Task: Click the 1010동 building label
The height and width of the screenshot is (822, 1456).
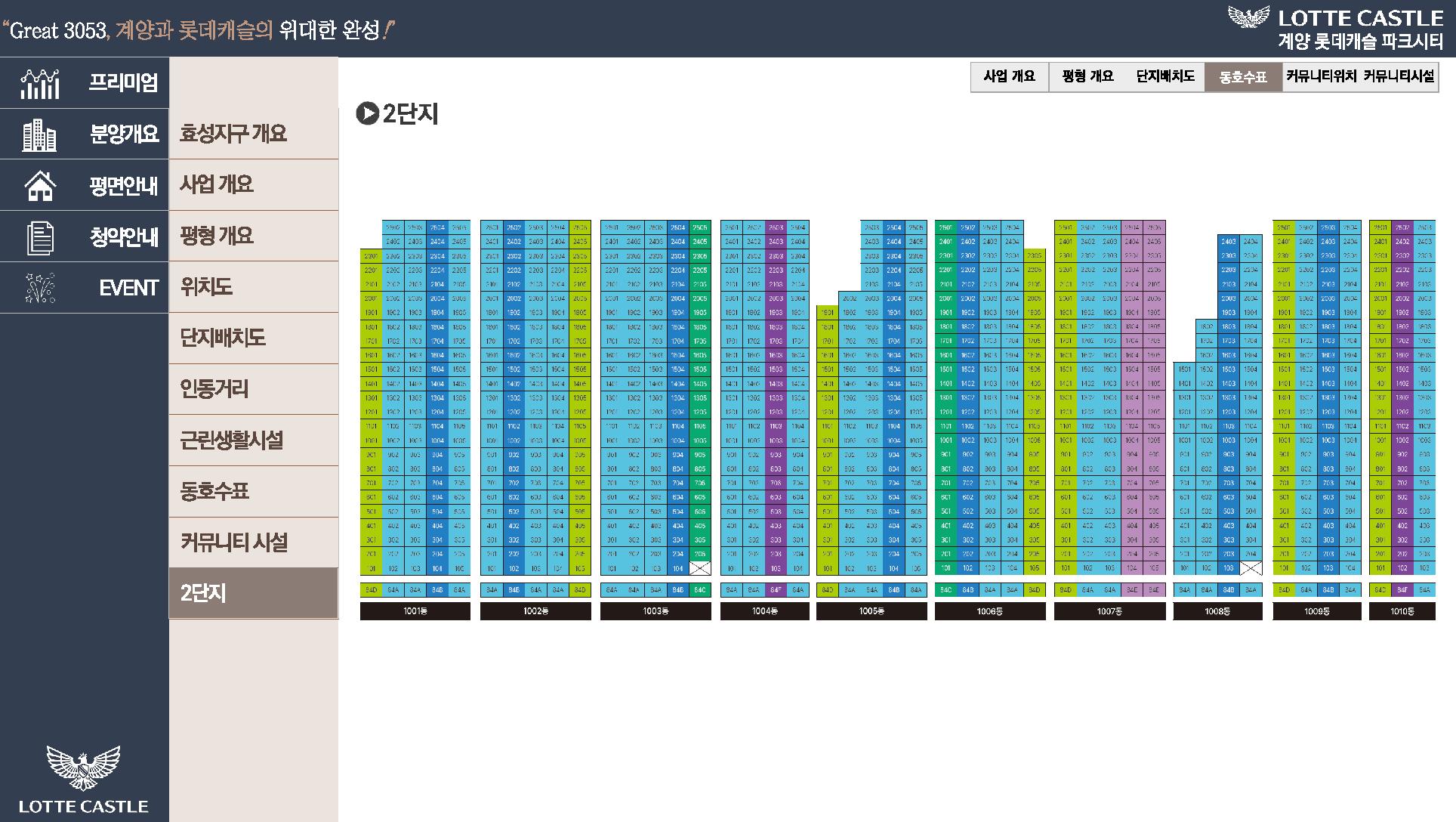Action: click(x=1402, y=611)
